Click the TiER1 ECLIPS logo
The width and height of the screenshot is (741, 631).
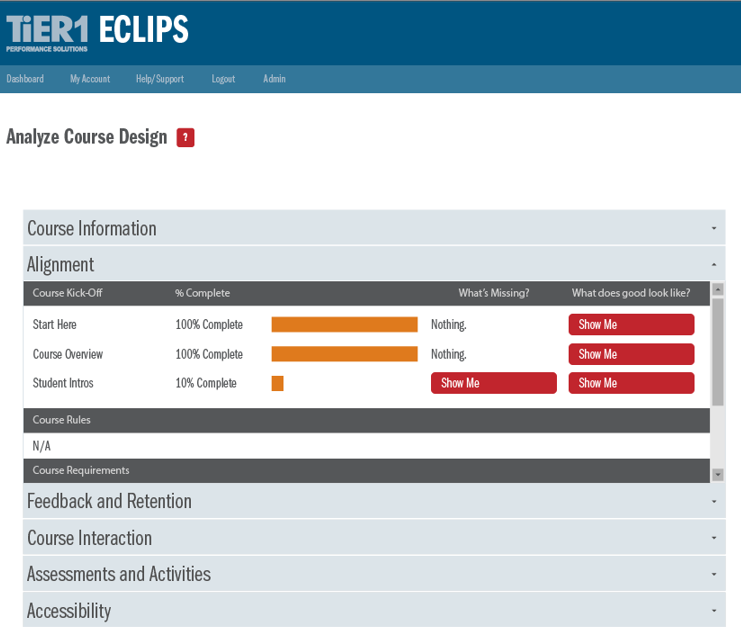[x=97, y=31]
